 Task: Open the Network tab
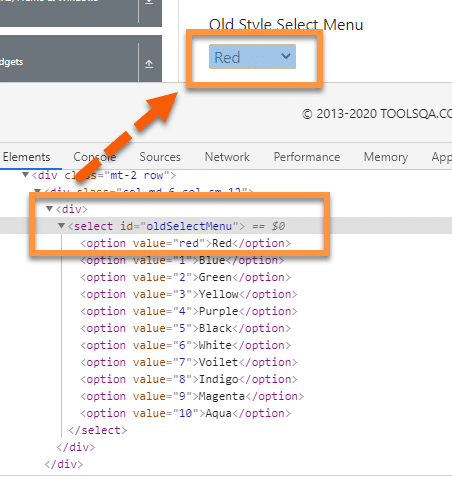[x=227, y=157]
